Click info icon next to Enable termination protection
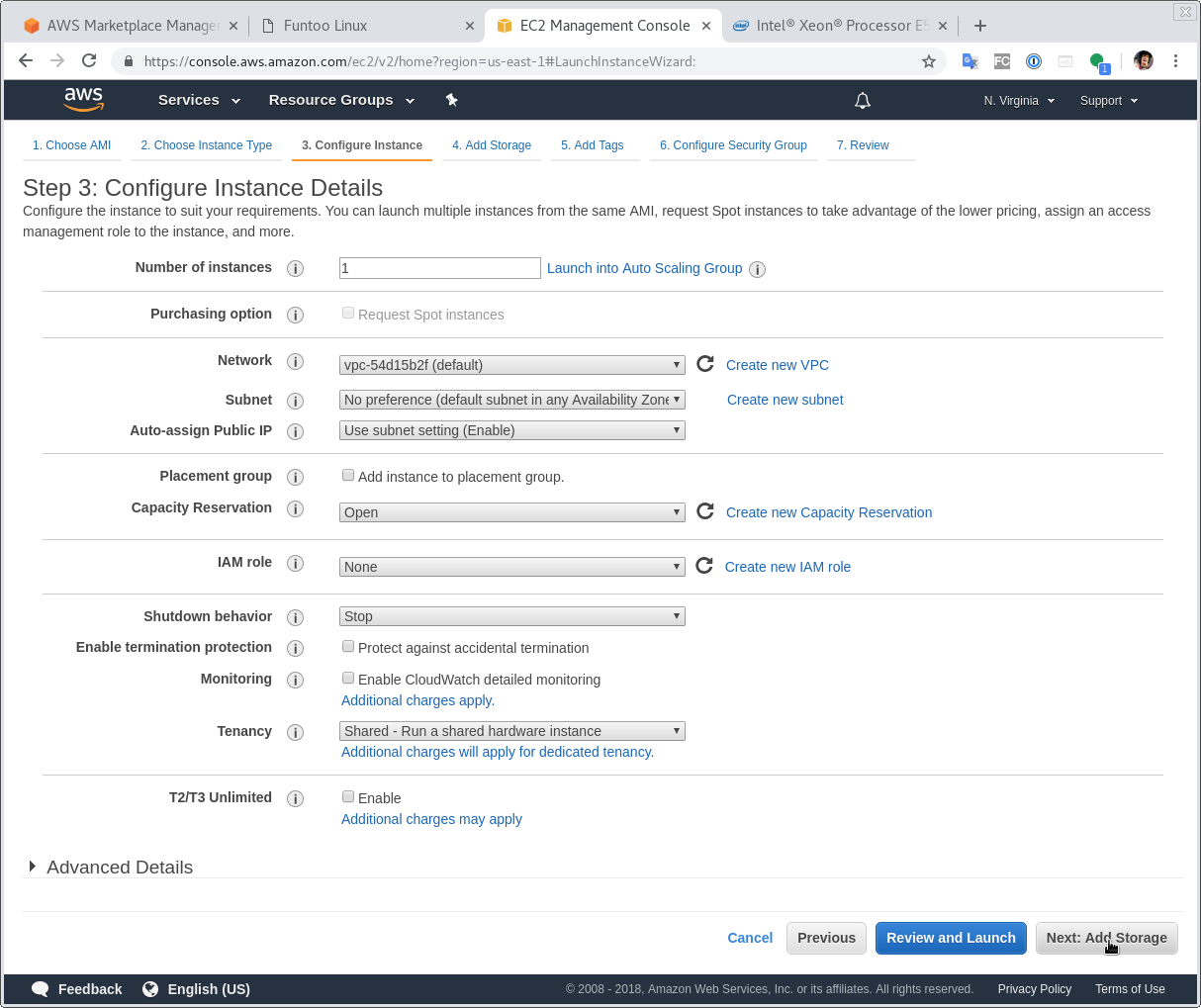 [295, 648]
